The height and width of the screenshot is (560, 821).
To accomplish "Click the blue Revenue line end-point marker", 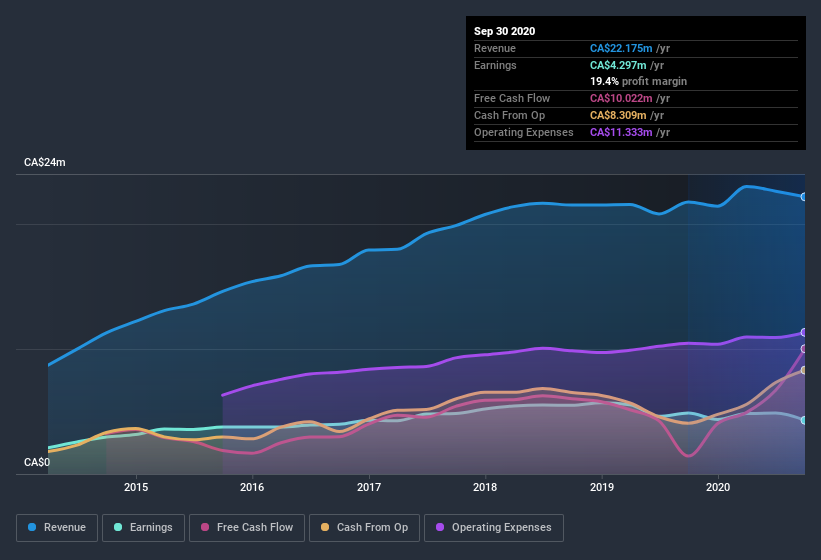I will pyautogui.click(x=804, y=197).
